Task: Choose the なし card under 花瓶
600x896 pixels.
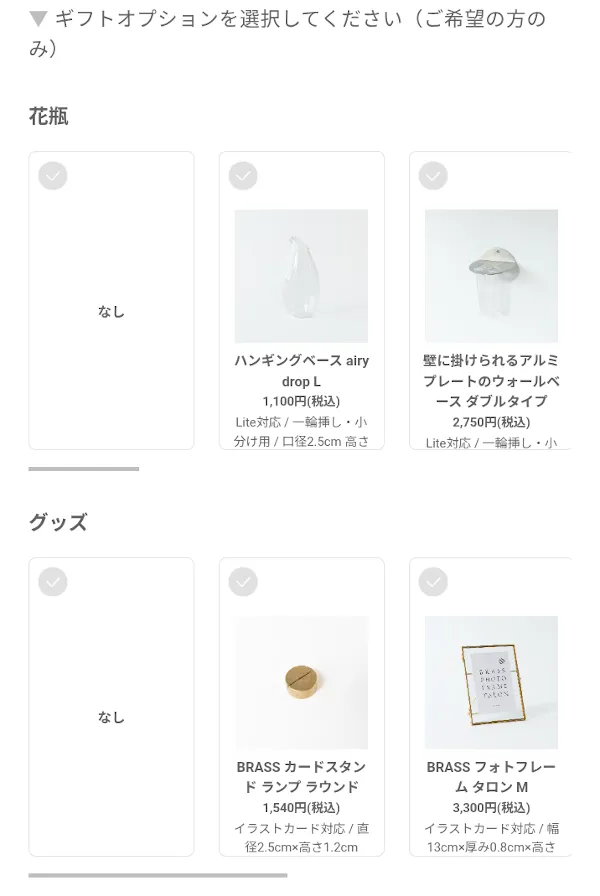Action: (x=111, y=301)
